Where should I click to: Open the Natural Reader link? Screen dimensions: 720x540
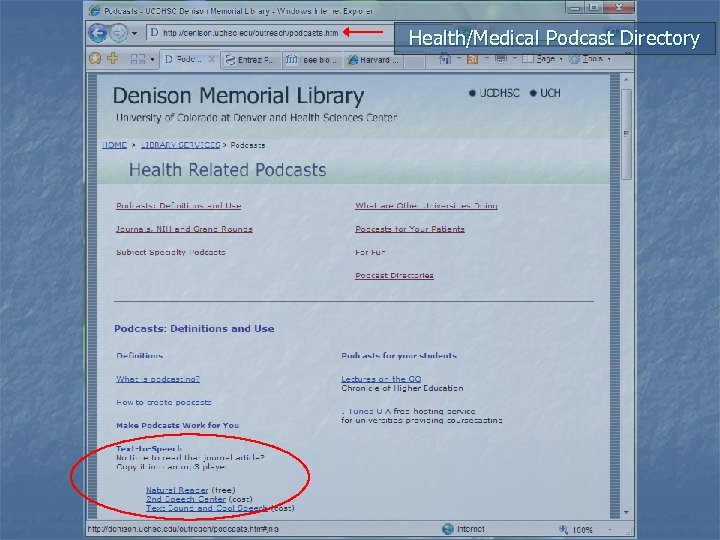[177, 490]
